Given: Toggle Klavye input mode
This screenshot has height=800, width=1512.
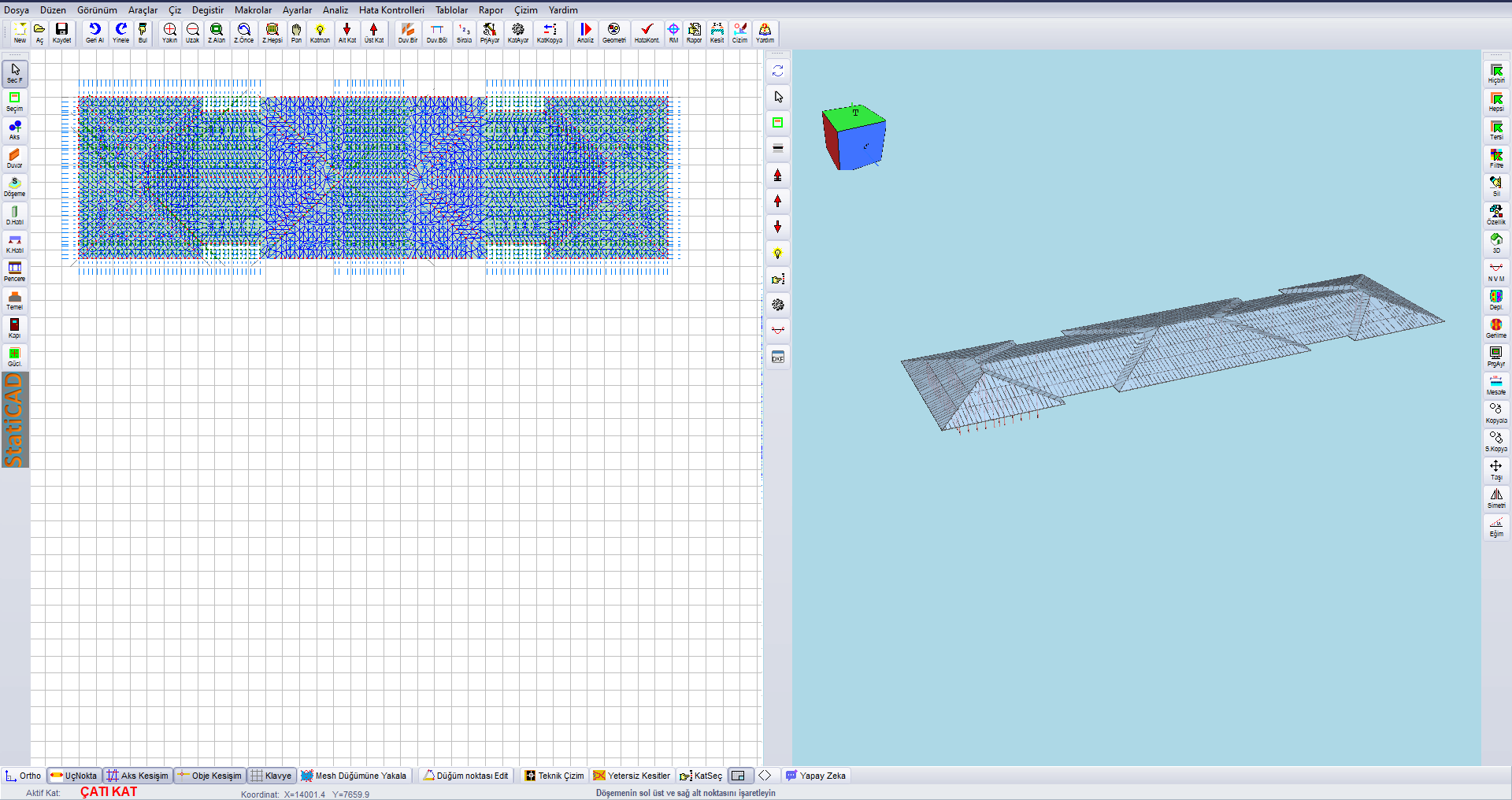Looking at the screenshot, I should pos(272,776).
